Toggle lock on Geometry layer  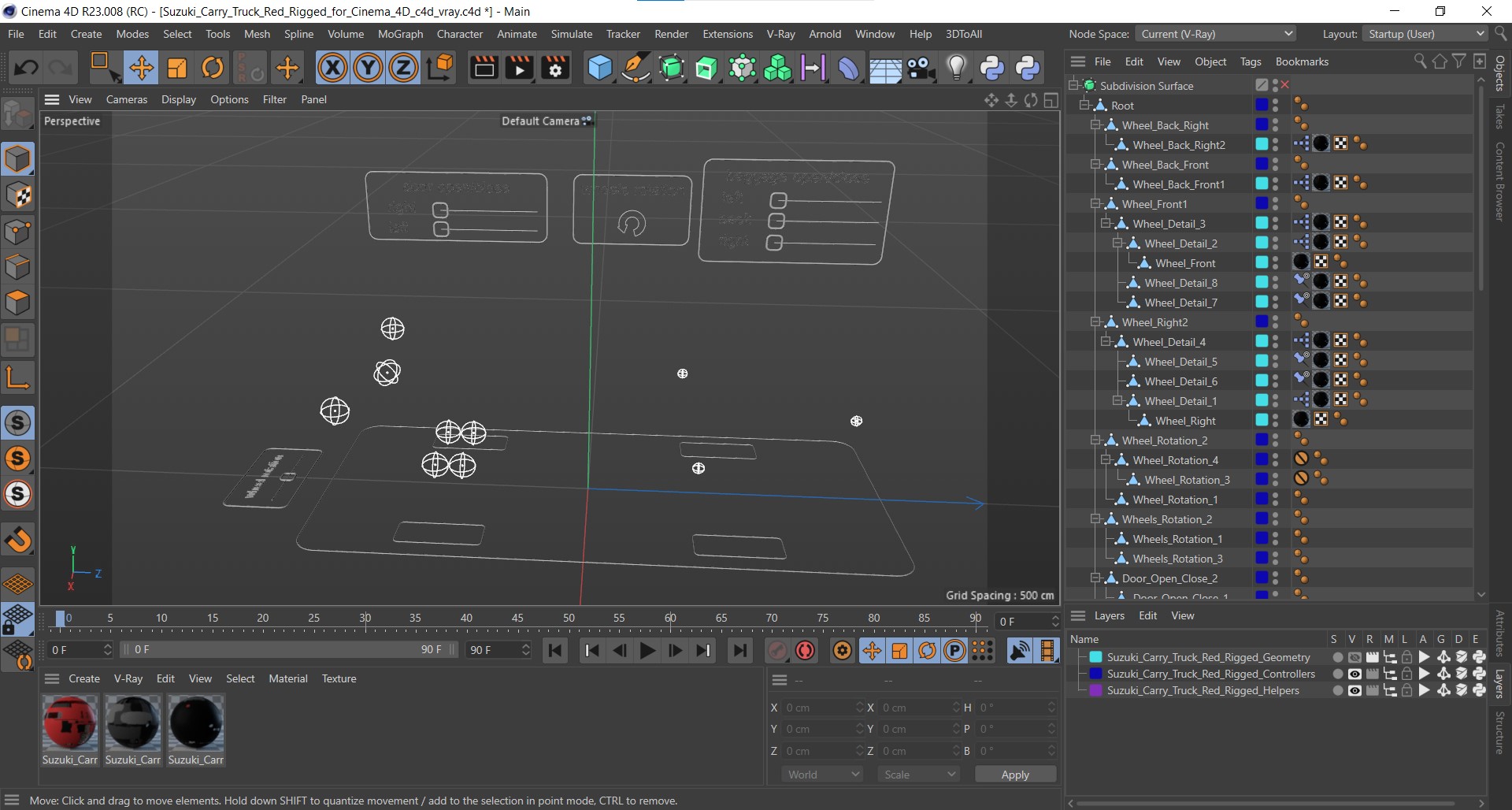[x=1407, y=658]
